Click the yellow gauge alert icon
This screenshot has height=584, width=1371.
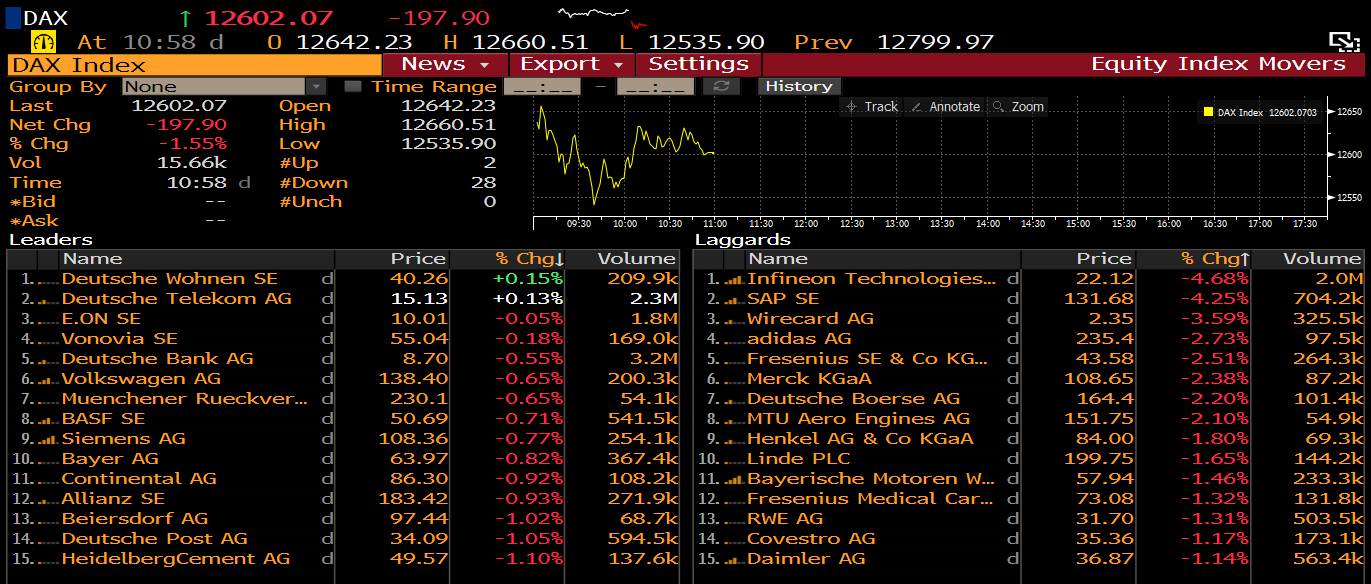[44, 42]
